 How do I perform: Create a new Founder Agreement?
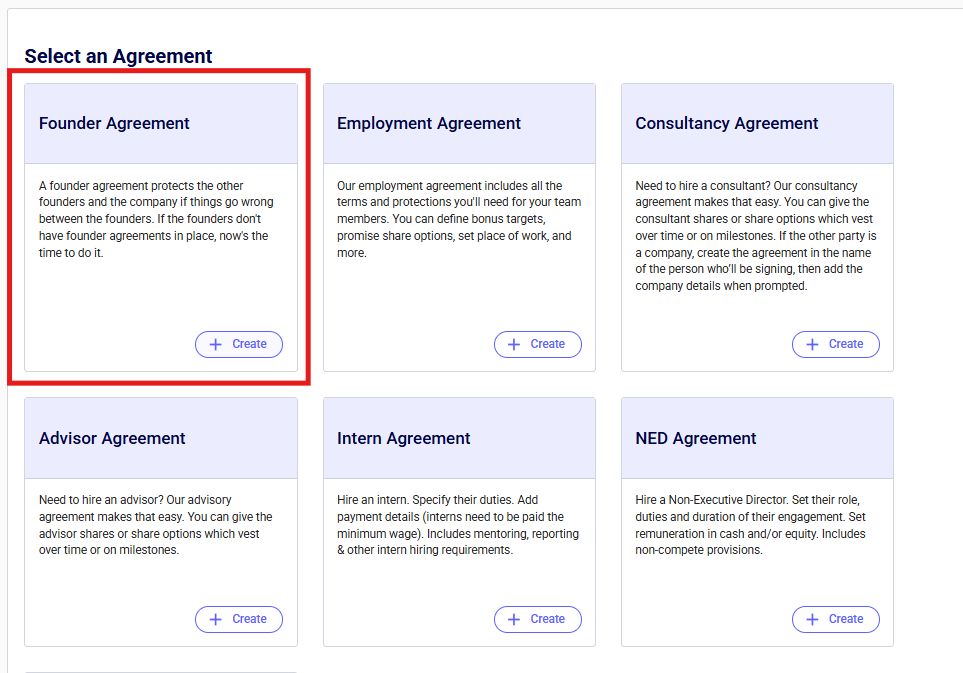click(239, 344)
